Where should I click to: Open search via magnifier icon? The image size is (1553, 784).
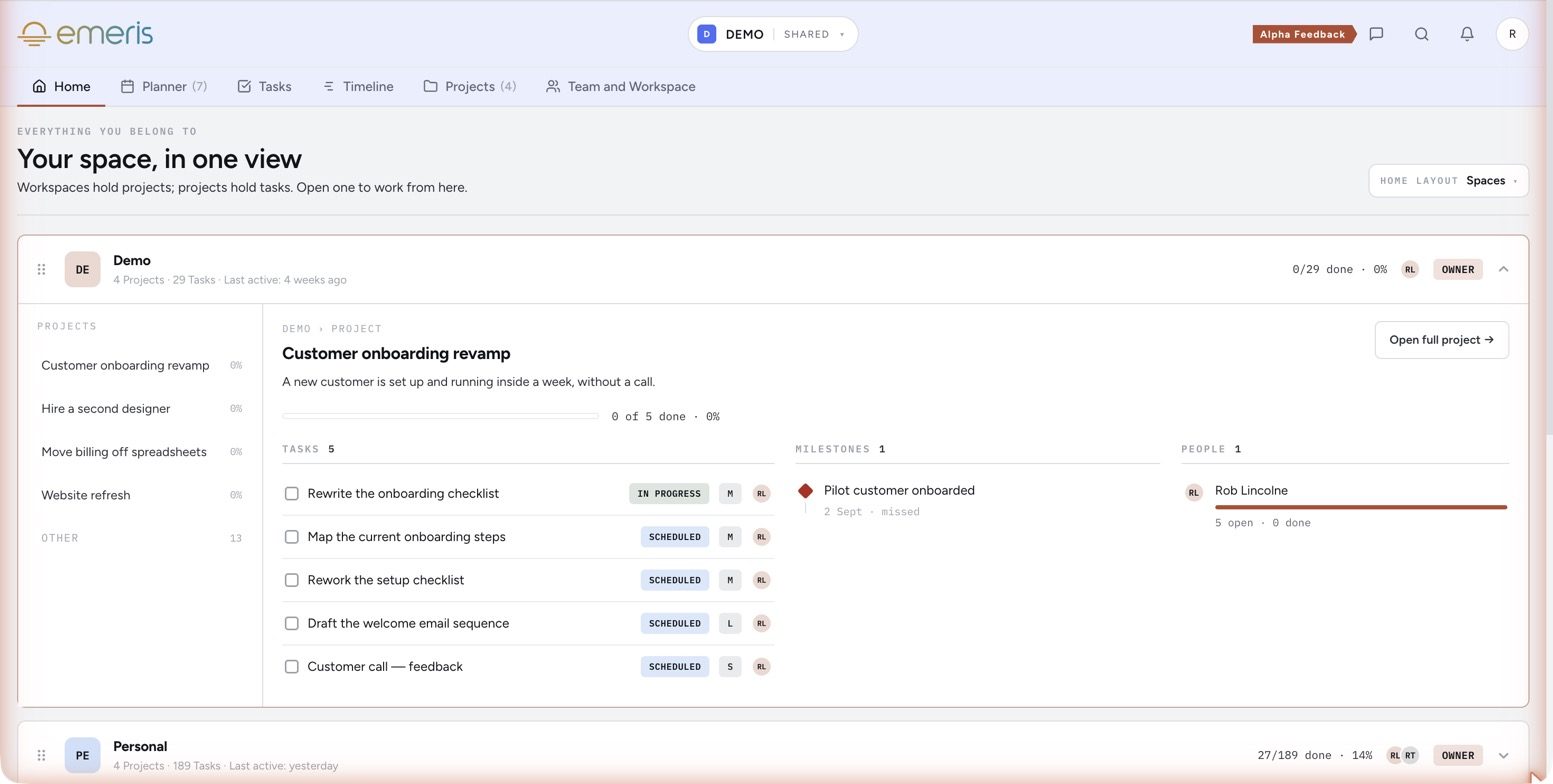pos(1421,34)
